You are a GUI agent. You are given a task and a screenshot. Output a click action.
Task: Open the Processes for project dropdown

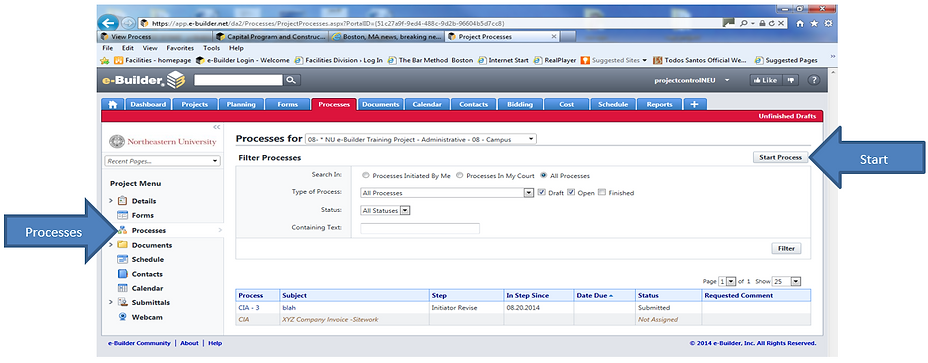pyautogui.click(x=421, y=139)
